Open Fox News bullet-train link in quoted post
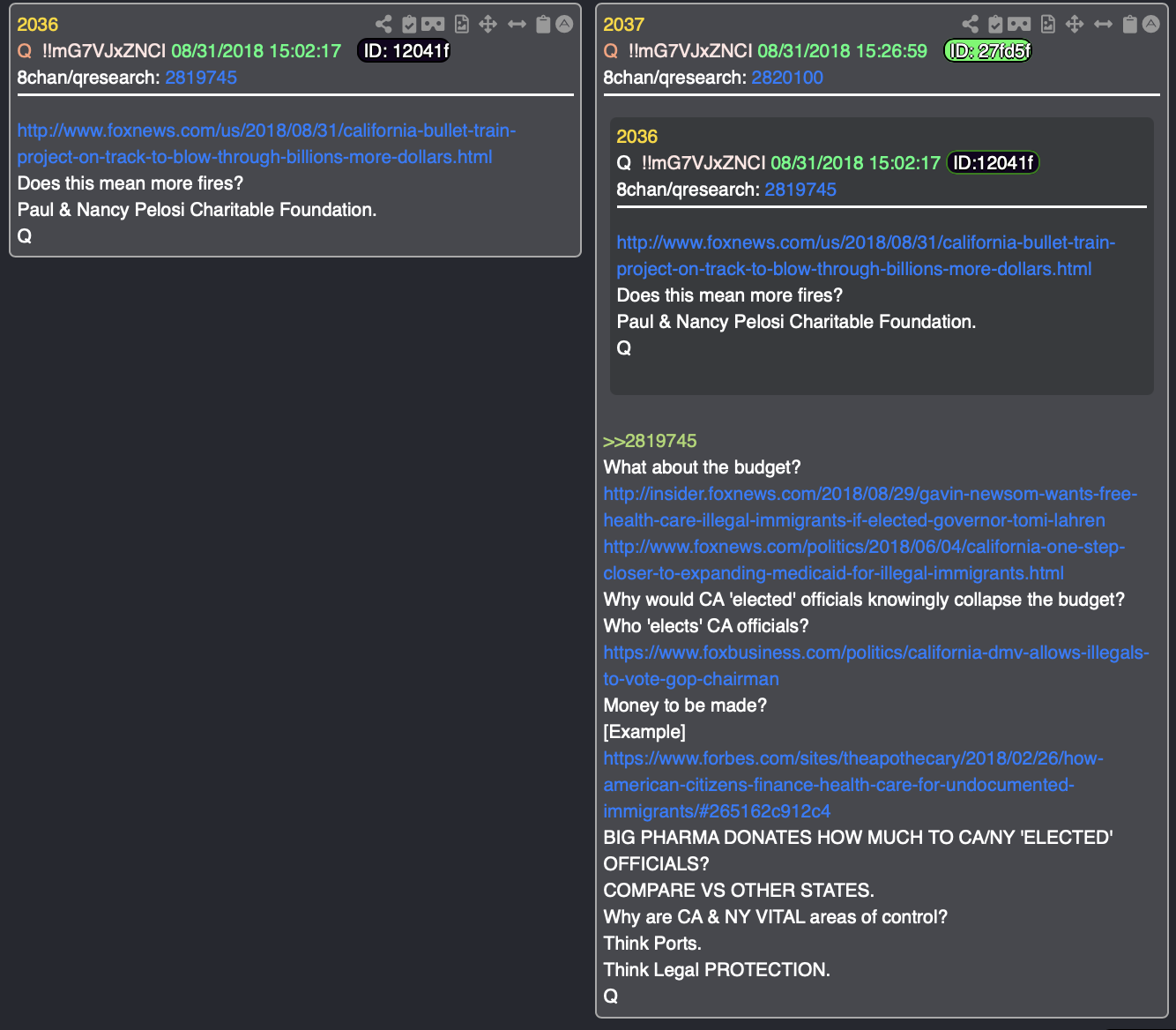This screenshot has height=1030, width=1176. point(866,256)
